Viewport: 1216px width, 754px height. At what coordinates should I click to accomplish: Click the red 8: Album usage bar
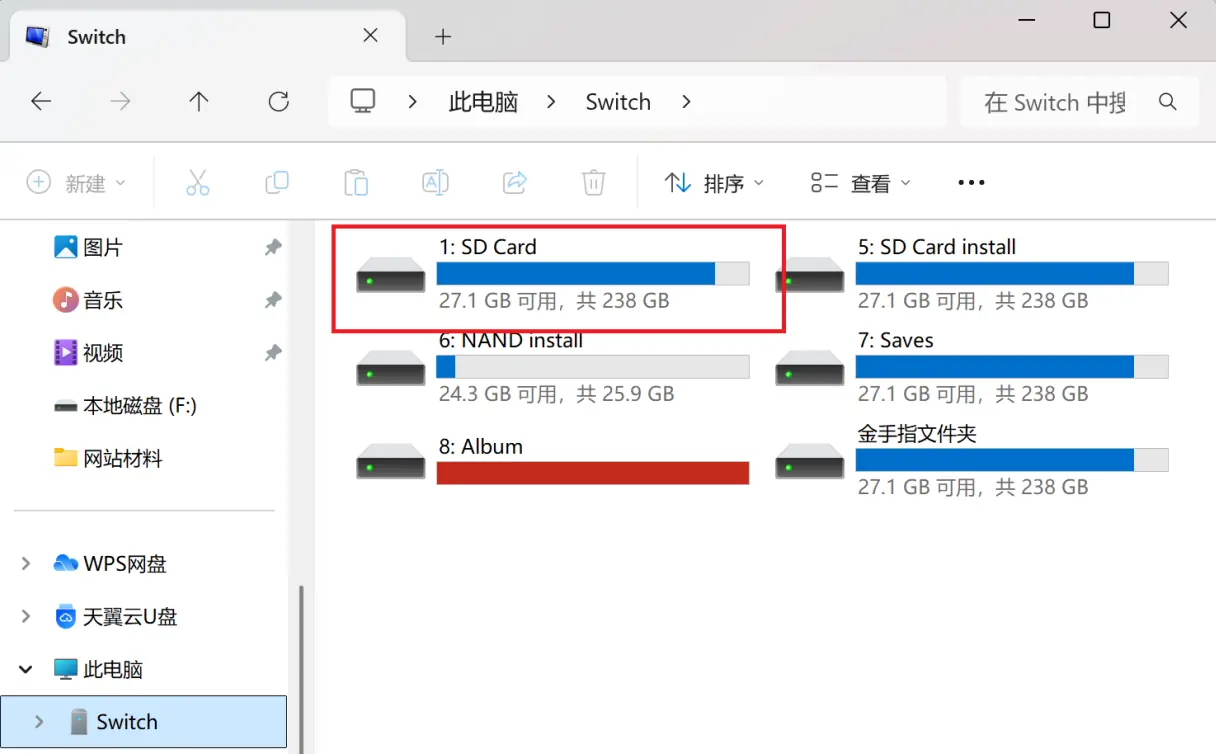coord(593,473)
